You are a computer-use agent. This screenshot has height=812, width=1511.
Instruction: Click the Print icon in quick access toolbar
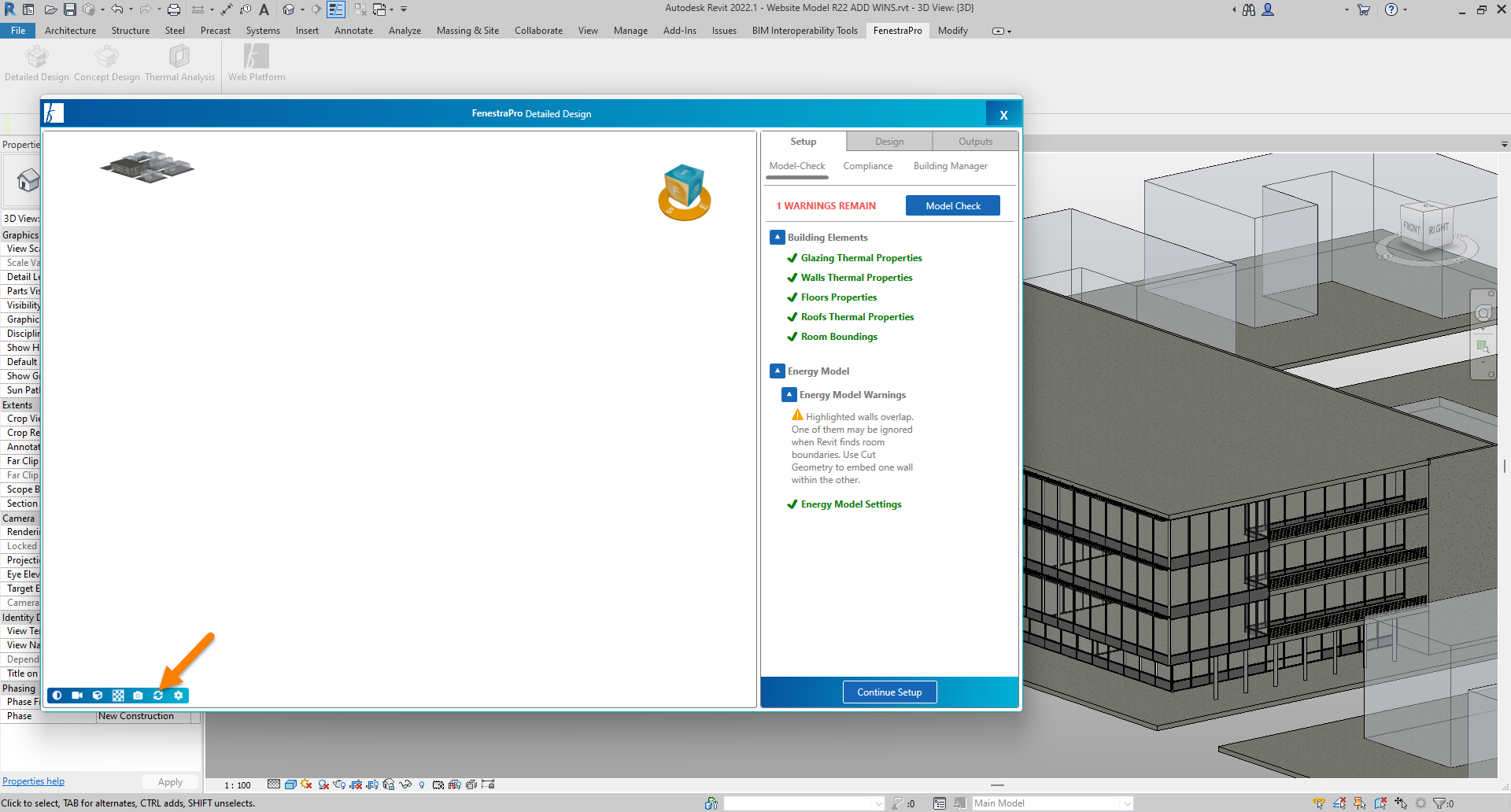[x=174, y=9]
